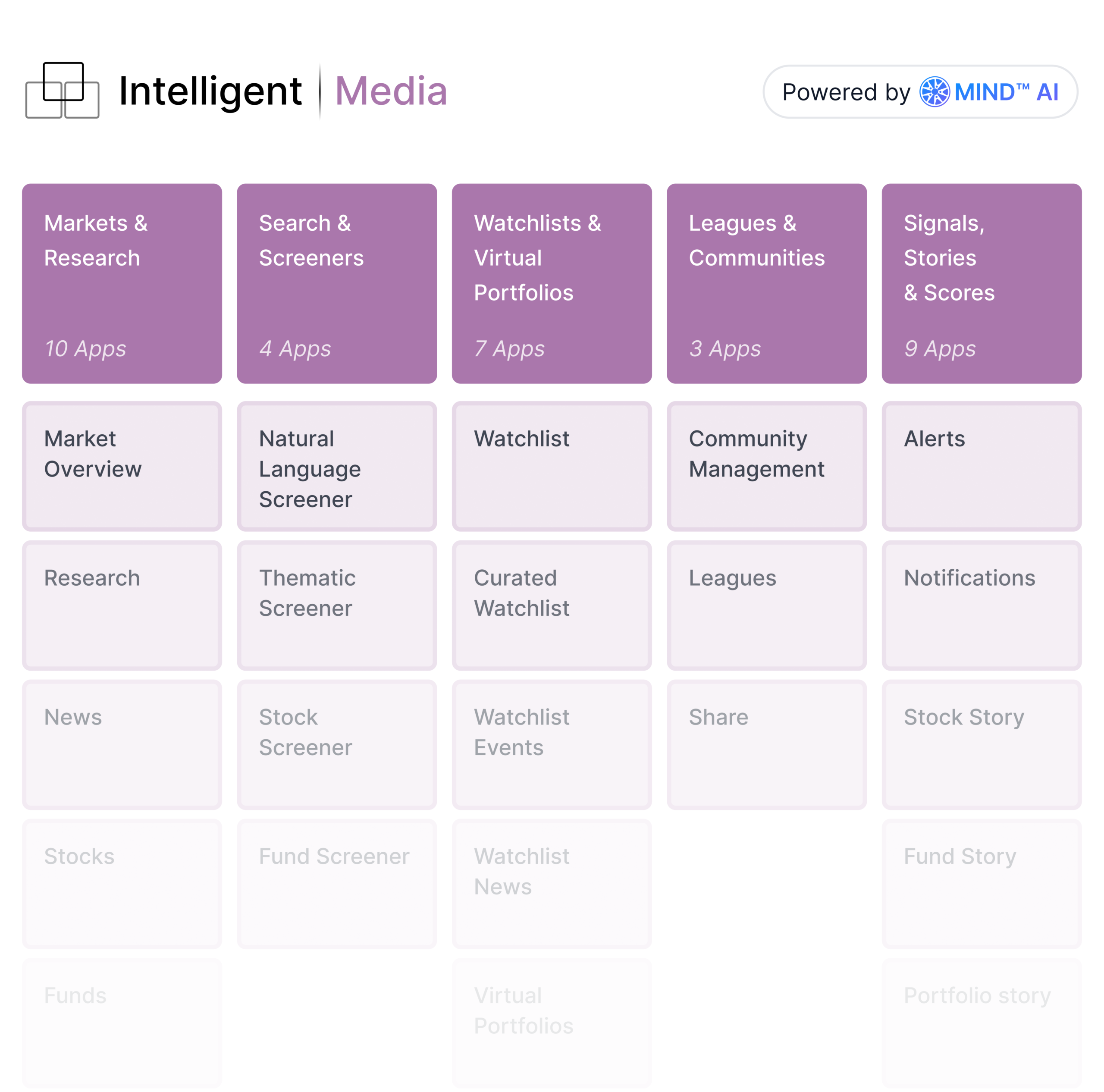Open the Leagues & Communities category

[766, 283]
